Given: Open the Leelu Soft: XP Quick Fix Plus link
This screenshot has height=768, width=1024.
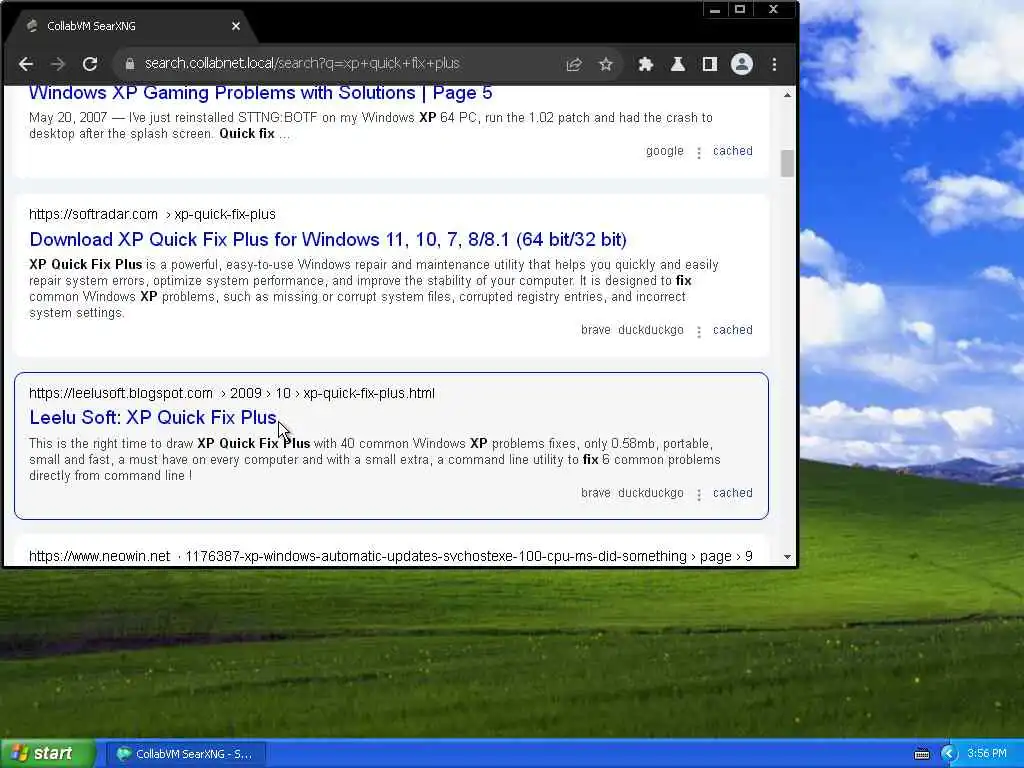Looking at the screenshot, I should tap(153, 417).
